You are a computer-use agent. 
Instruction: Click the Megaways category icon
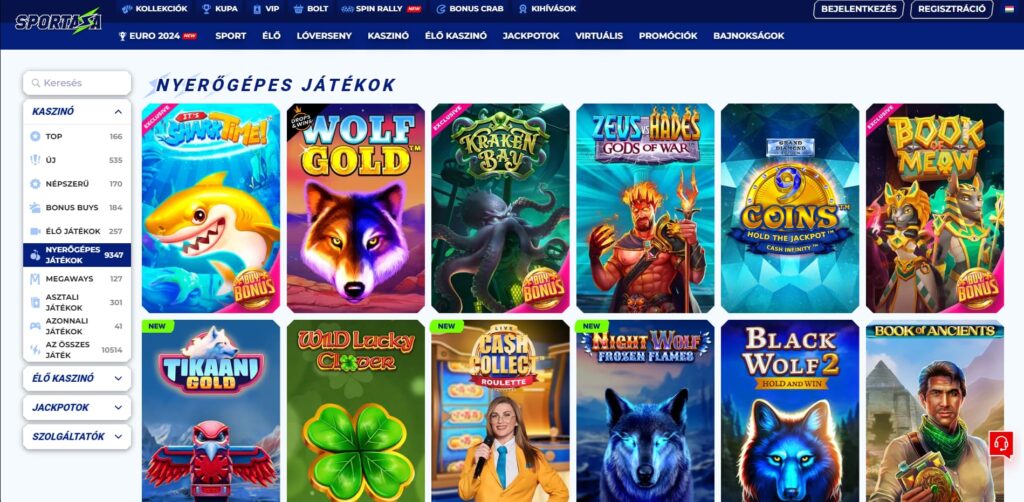click(35, 279)
